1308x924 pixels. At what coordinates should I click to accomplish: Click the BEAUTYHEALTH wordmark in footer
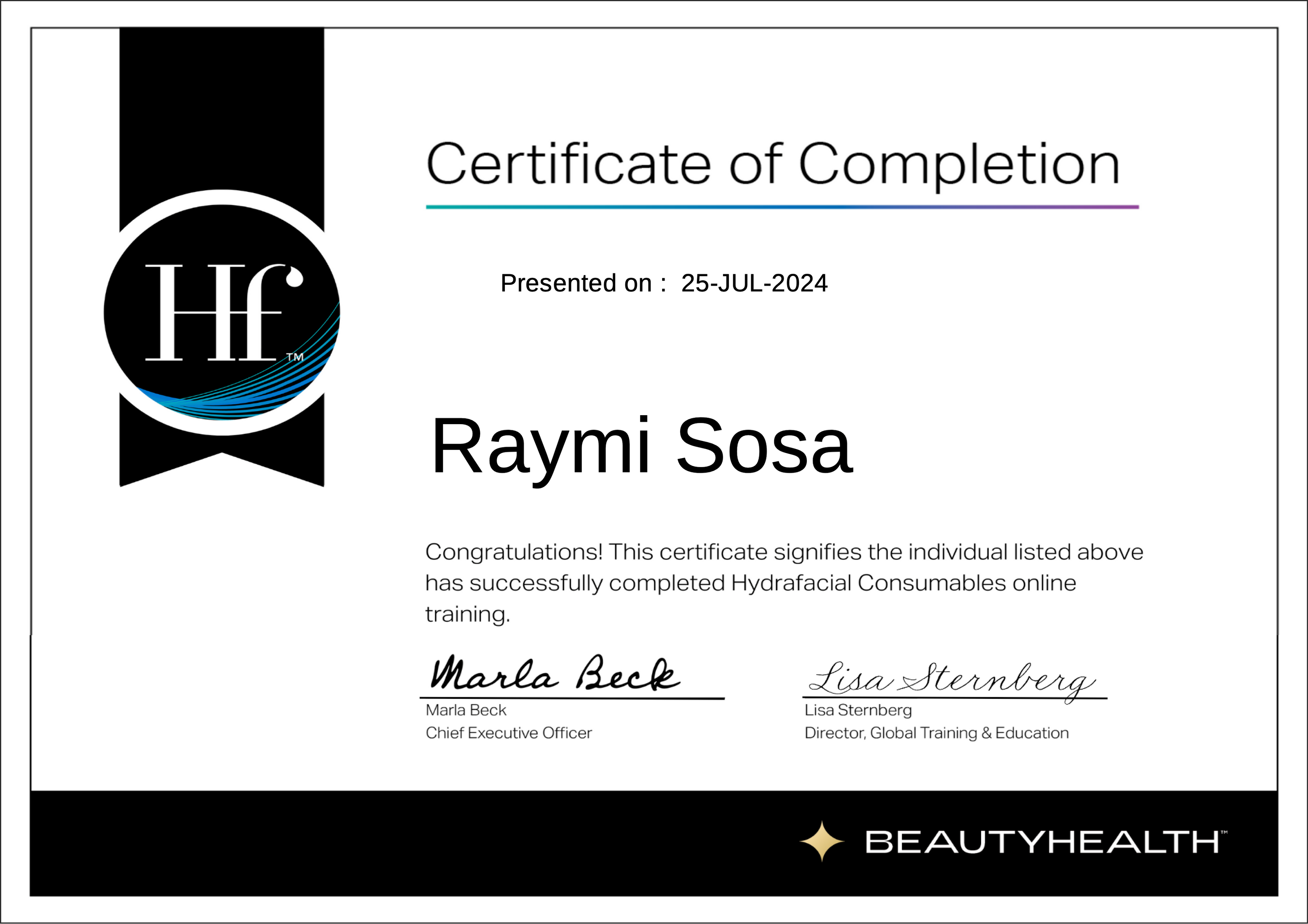point(1042,842)
